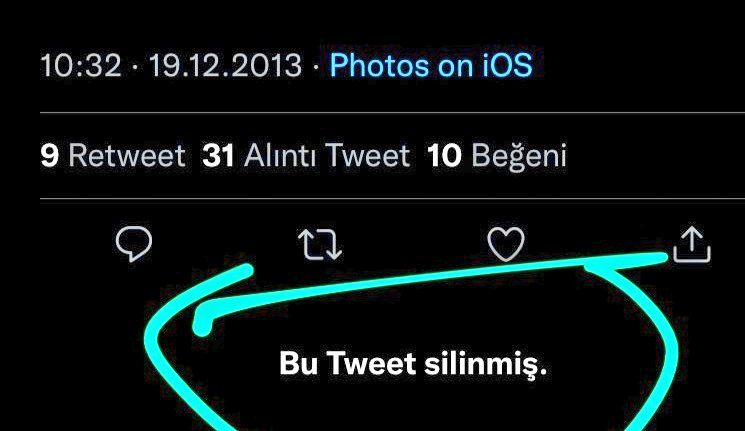Open the 31 Alıntı Tweet list
Image resolution: width=745 pixels, height=431 pixels.
point(306,155)
